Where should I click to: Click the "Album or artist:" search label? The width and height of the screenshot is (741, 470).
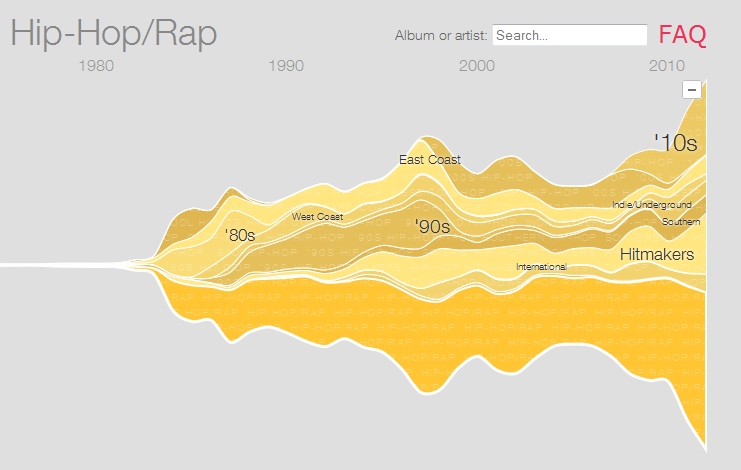pos(441,36)
